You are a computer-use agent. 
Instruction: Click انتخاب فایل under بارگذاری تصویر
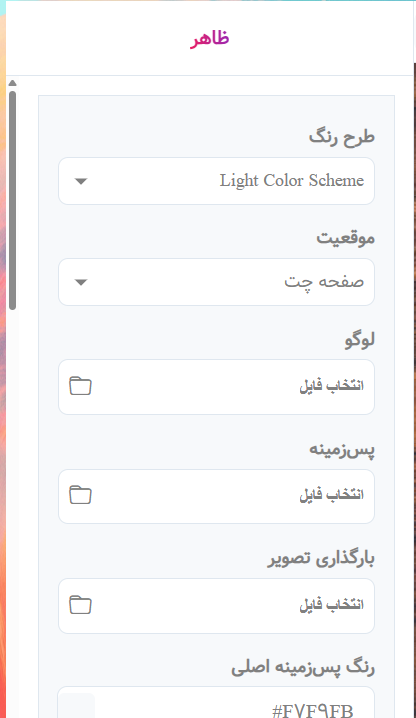click(332, 604)
